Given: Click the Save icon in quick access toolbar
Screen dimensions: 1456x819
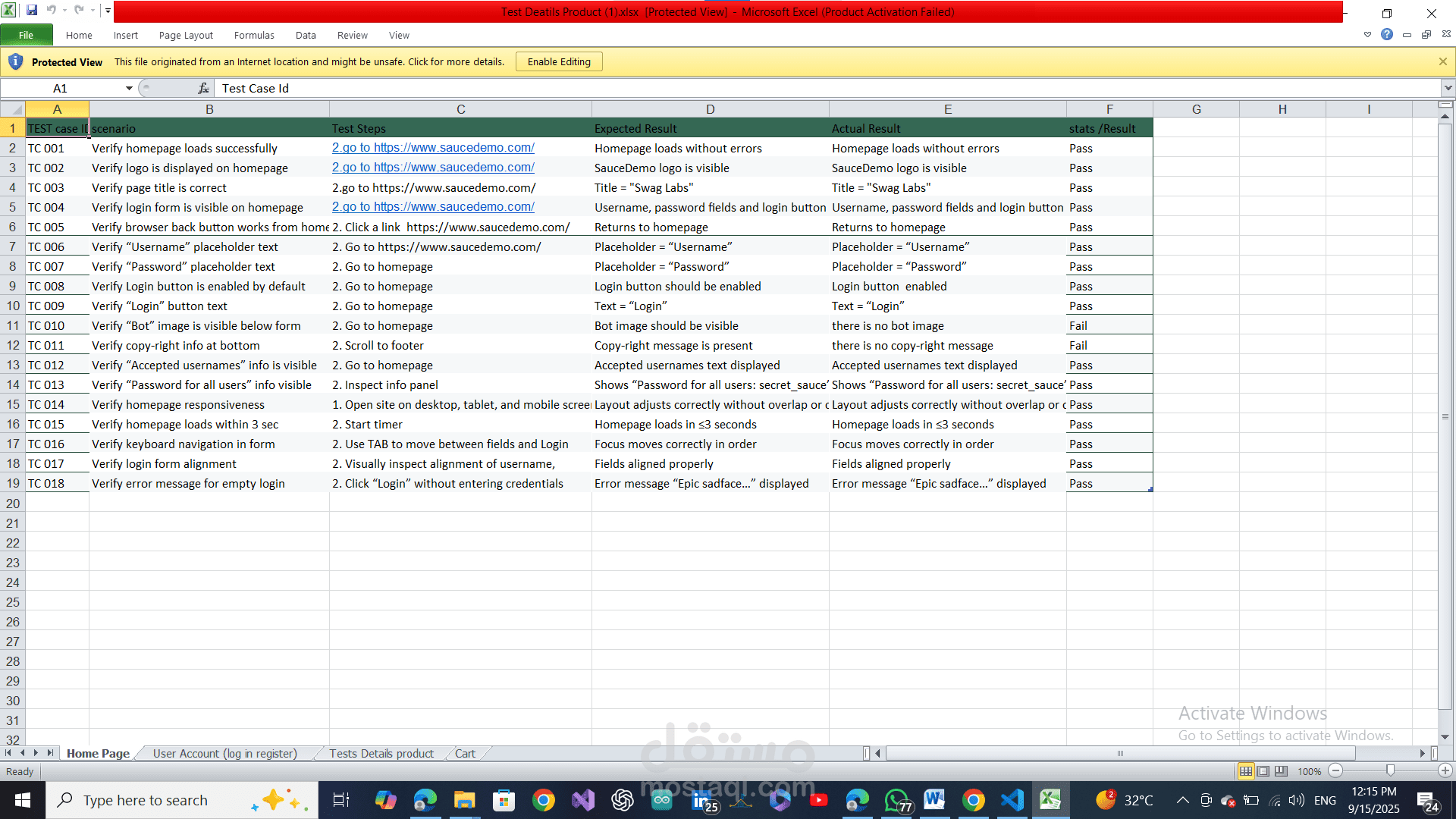Looking at the screenshot, I should [x=32, y=11].
